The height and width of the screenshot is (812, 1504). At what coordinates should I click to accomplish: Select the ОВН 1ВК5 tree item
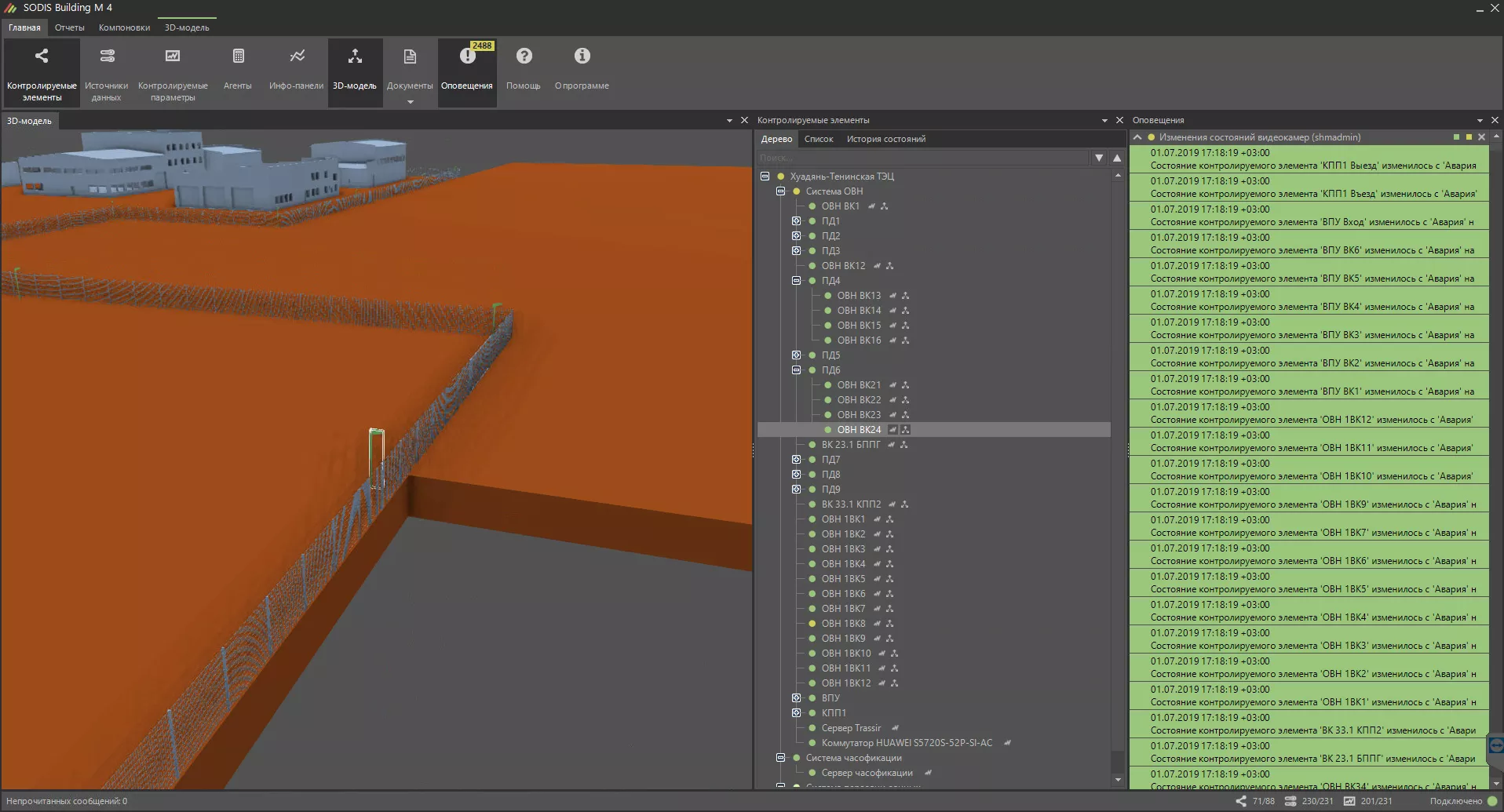tap(843, 579)
